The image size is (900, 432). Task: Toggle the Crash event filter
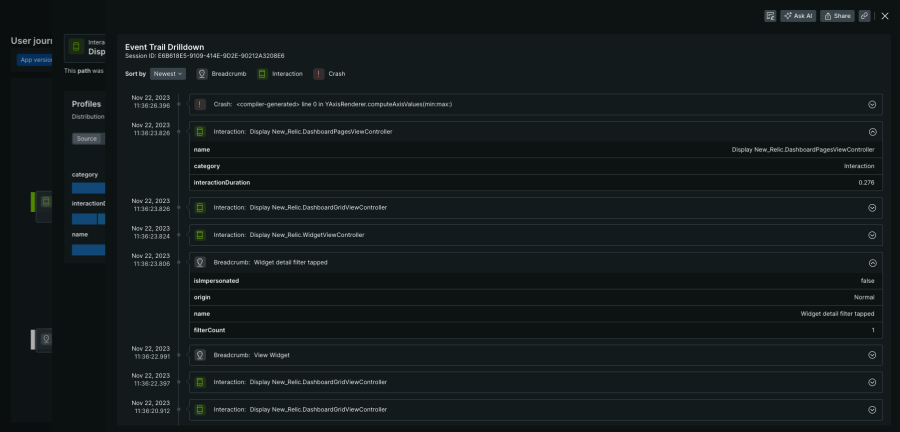331,74
